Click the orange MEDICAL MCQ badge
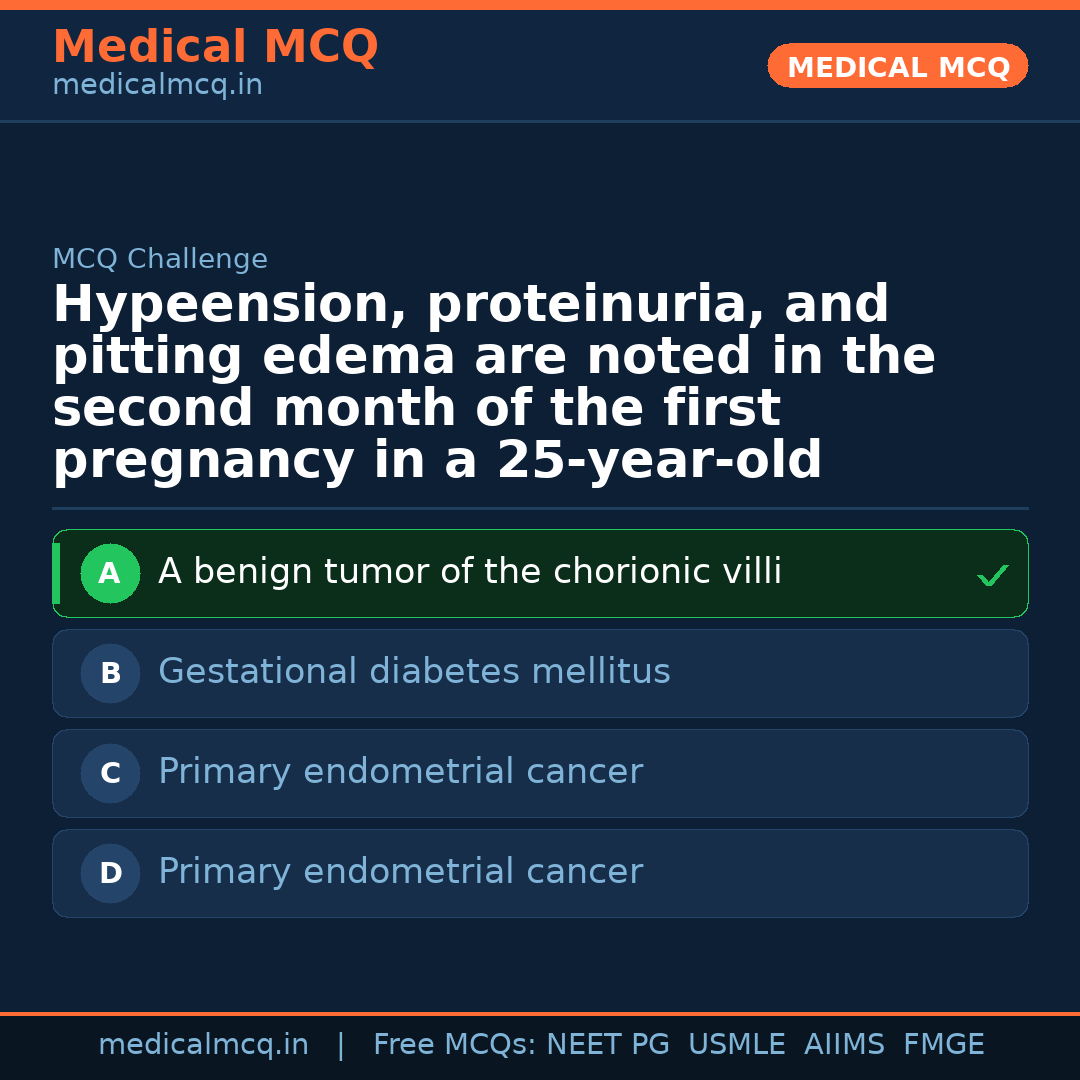Screen dimensions: 1080x1080 tap(897, 67)
